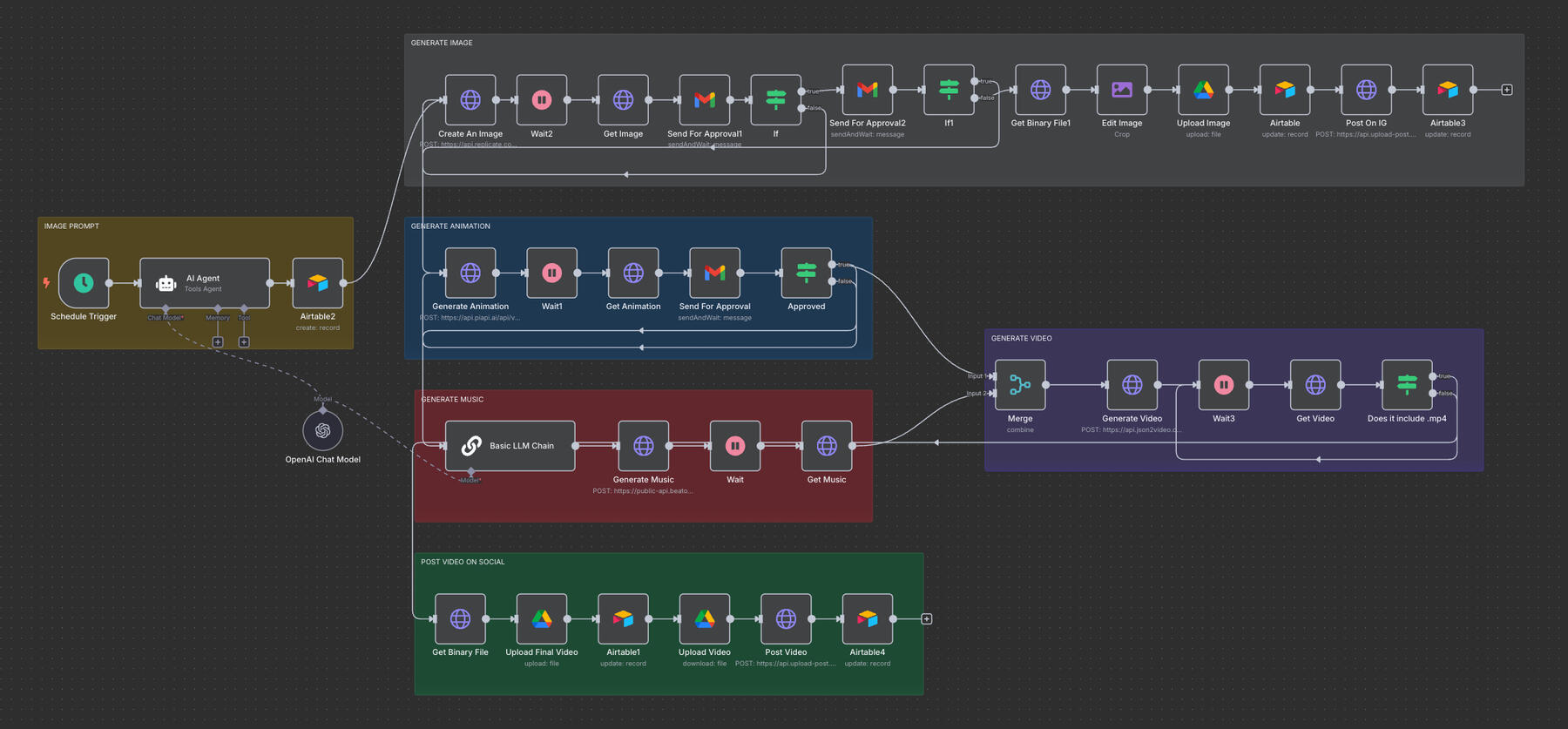Click the Approved If node
This screenshot has width=1568, height=729.
(x=806, y=273)
